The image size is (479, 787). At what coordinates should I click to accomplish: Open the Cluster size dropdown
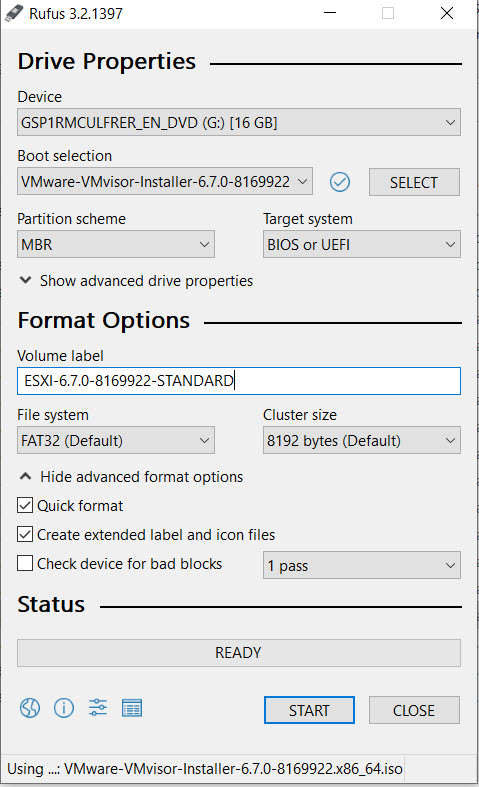coord(362,440)
